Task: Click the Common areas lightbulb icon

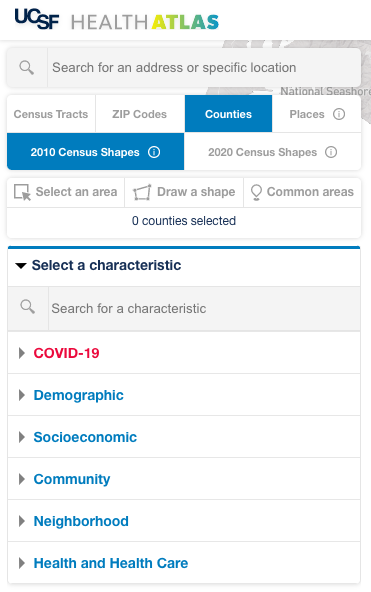Action: click(x=256, y=192)
